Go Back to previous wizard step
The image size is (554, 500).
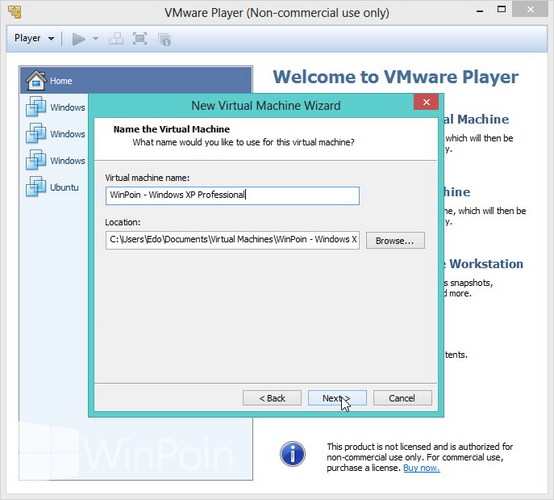pyautogui.click(x=272, y=398)
